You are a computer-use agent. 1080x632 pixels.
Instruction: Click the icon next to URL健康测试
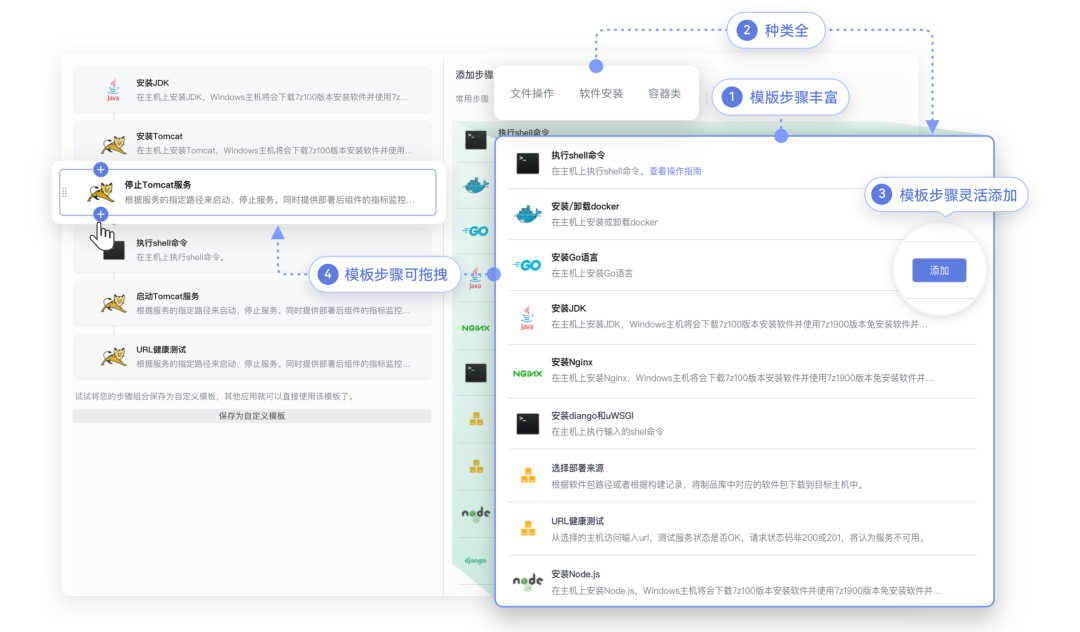(x=528, y=529)
